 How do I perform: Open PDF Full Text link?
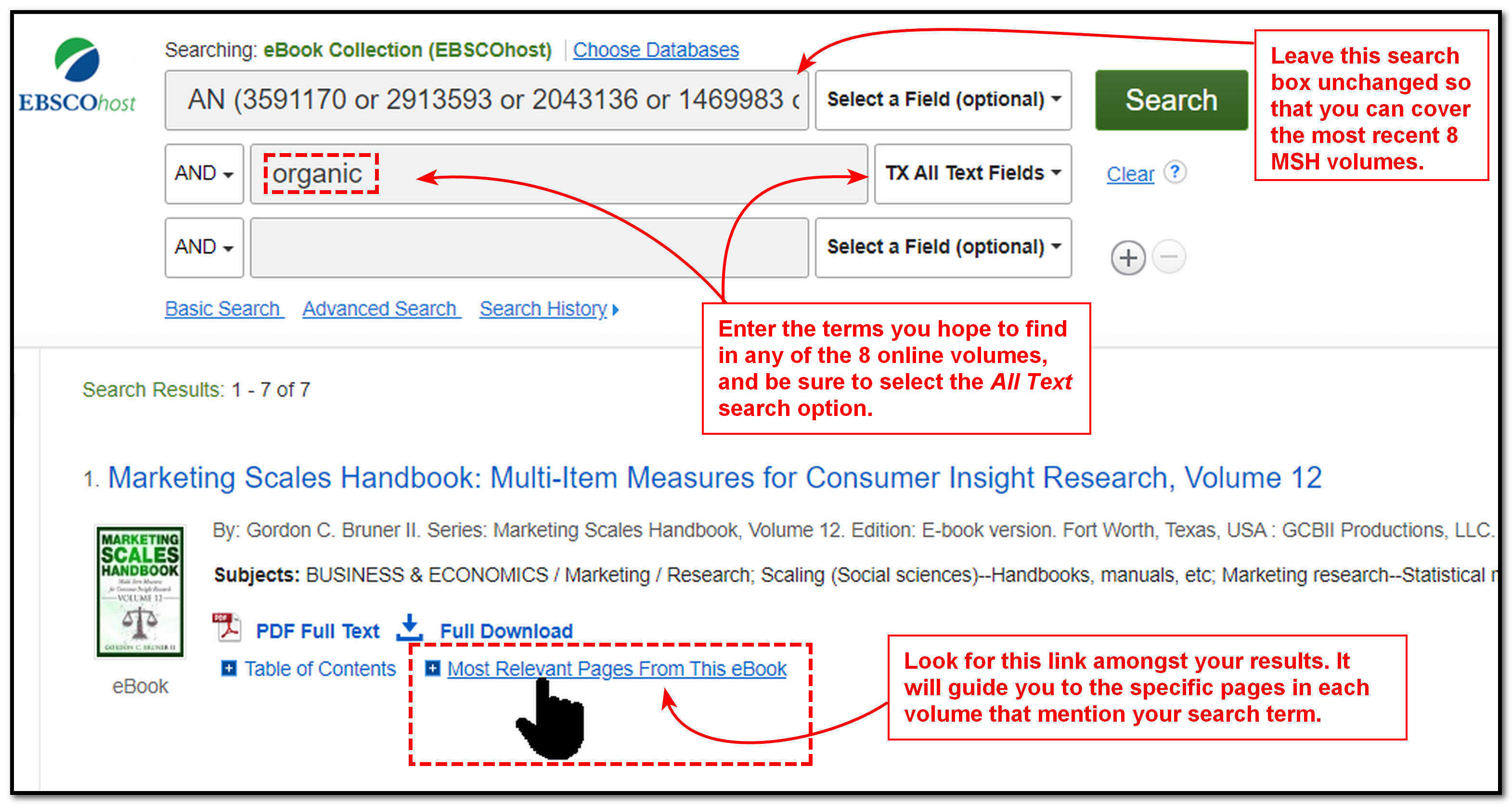(318, 631)
